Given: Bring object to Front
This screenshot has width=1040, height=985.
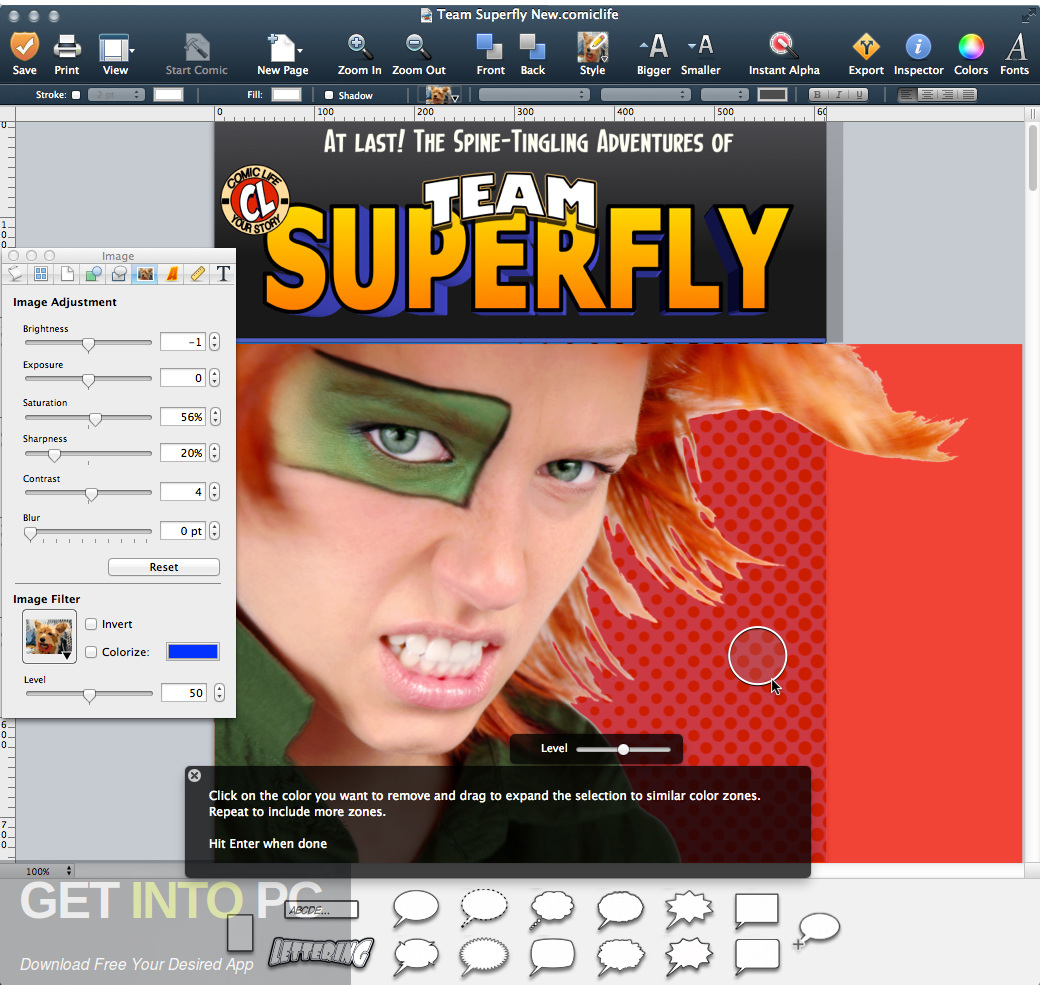Looking at the screenshot, I should [x=490, y=54].
